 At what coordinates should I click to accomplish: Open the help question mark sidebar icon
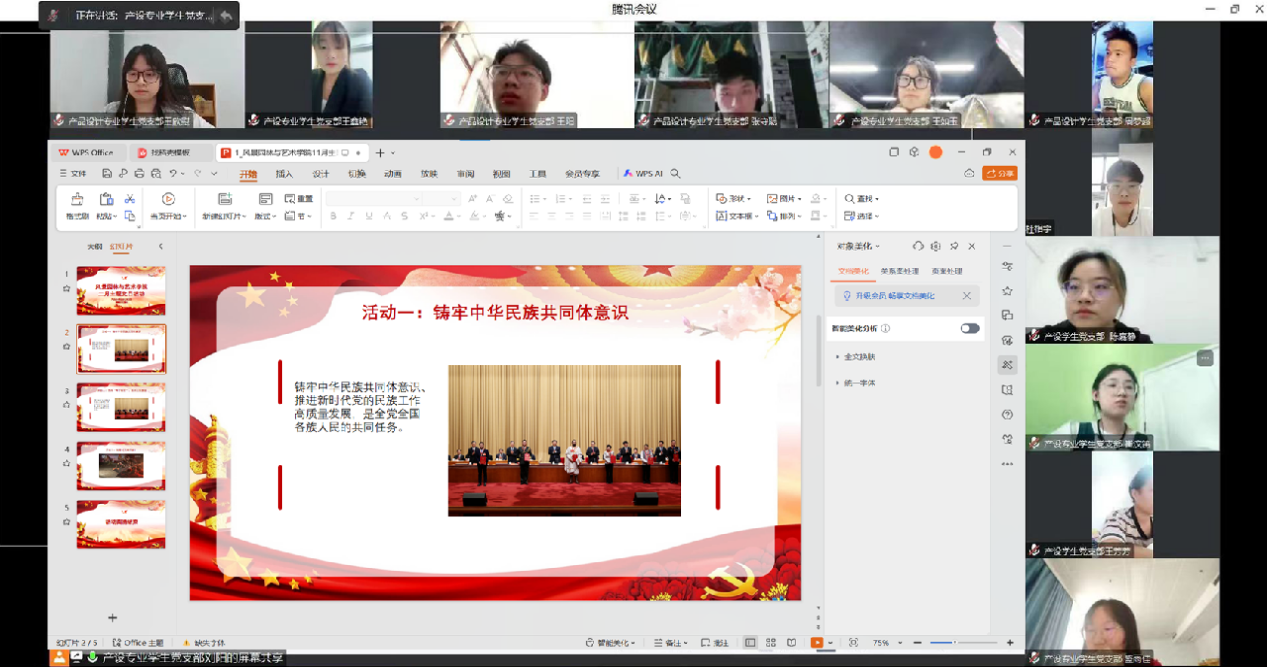point(1007,415)
